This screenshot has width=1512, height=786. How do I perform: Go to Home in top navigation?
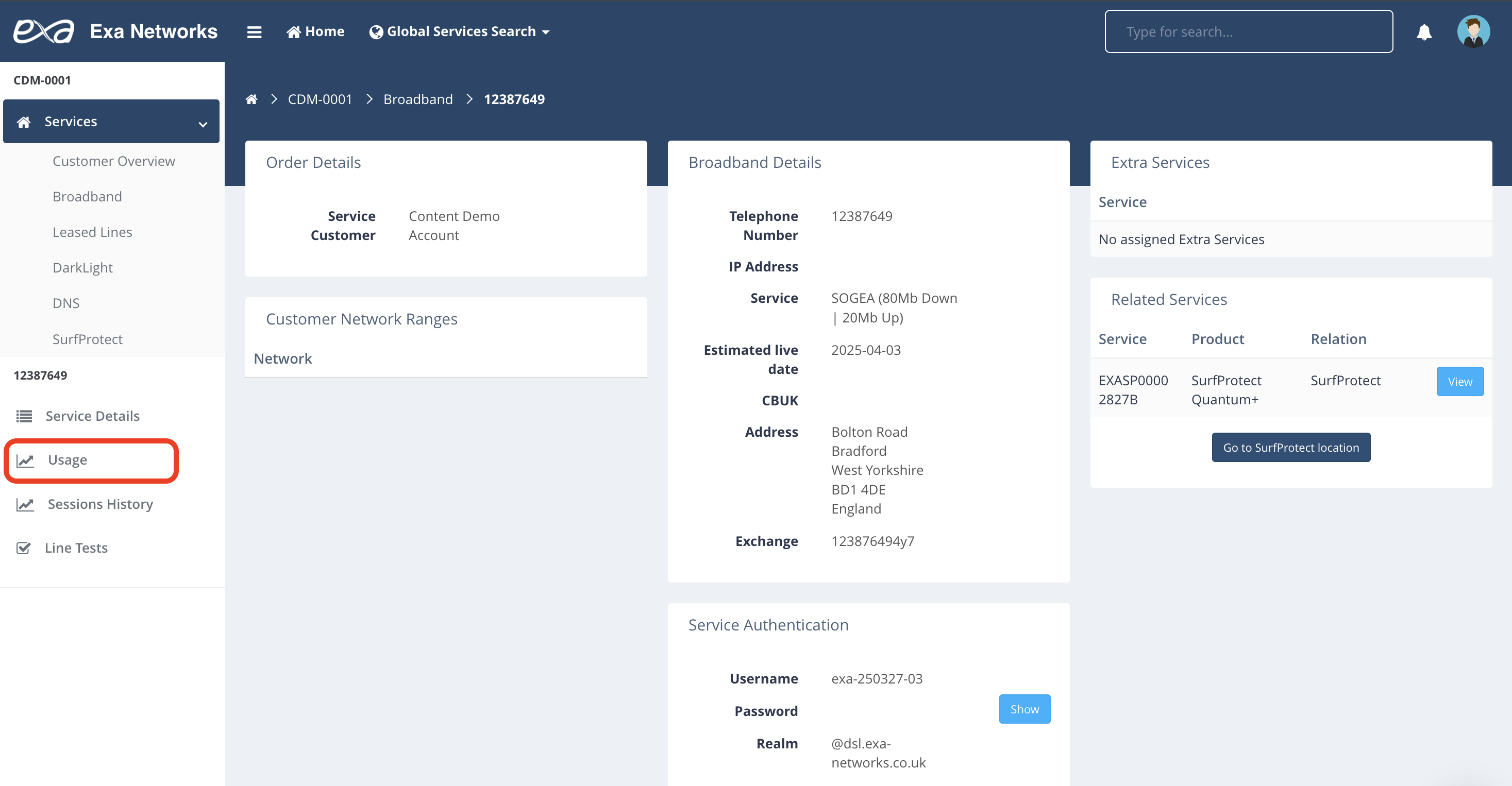click(315, 31)
